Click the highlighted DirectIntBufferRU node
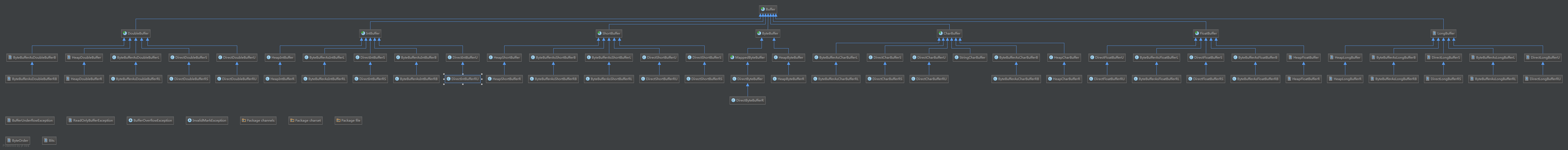 463,79
